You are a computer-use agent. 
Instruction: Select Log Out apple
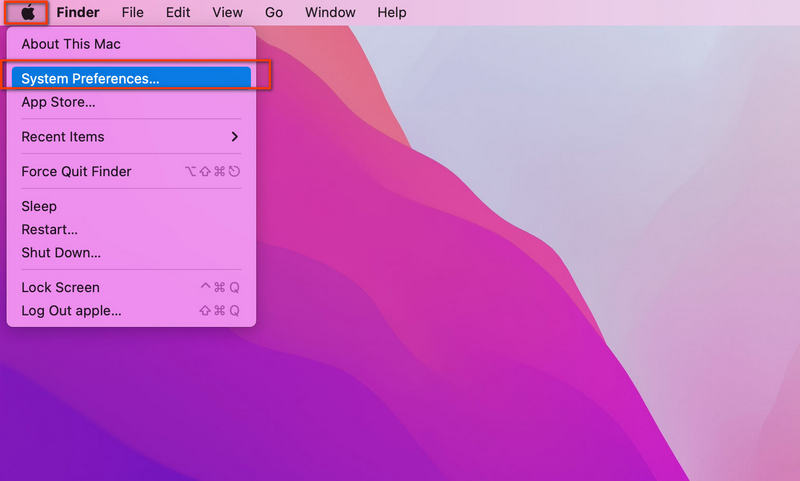[x=71, y=310]
